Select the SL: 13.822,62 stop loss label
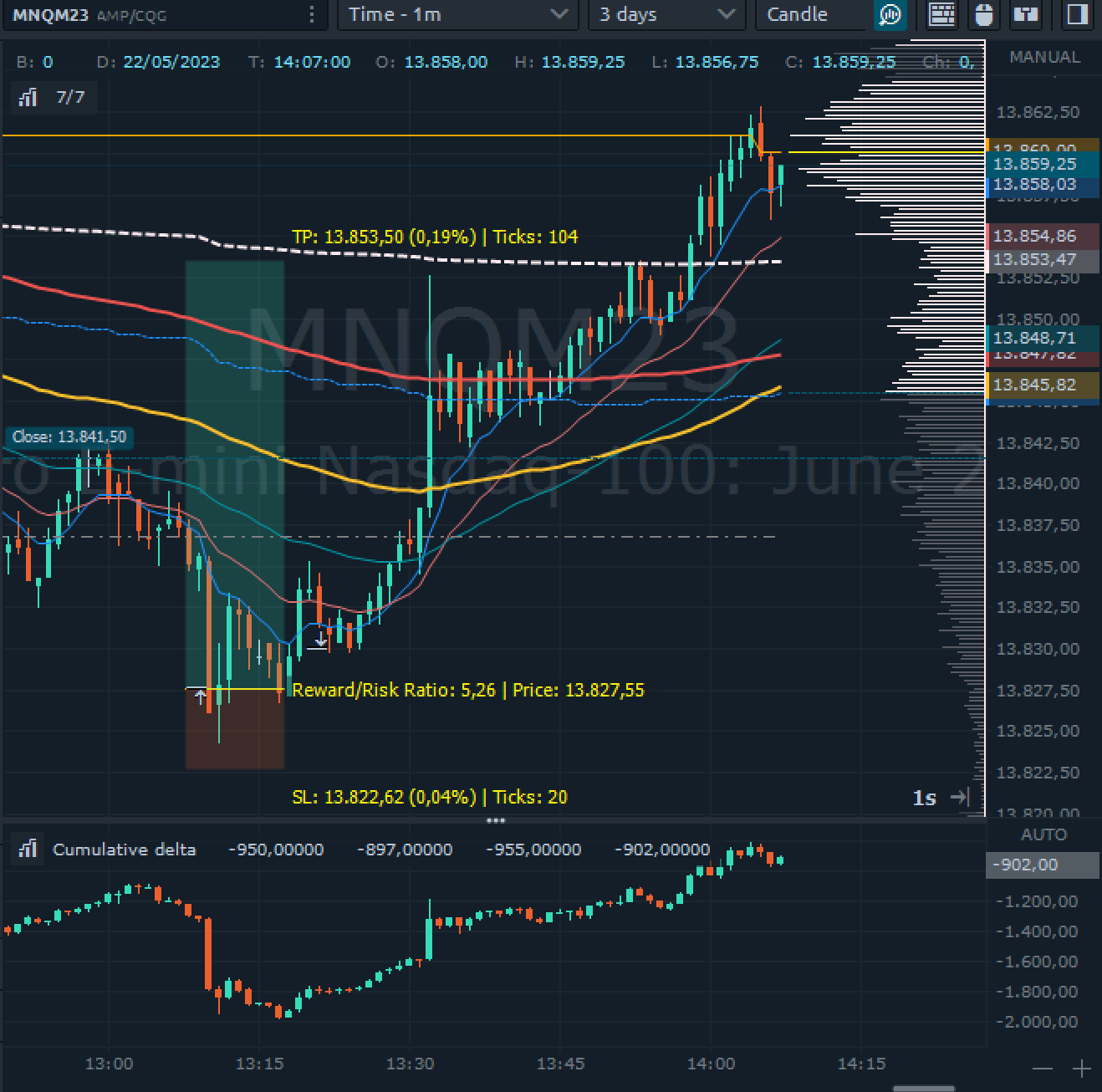This screenshot has height=1092, width=1102. (x=430, y=797)
